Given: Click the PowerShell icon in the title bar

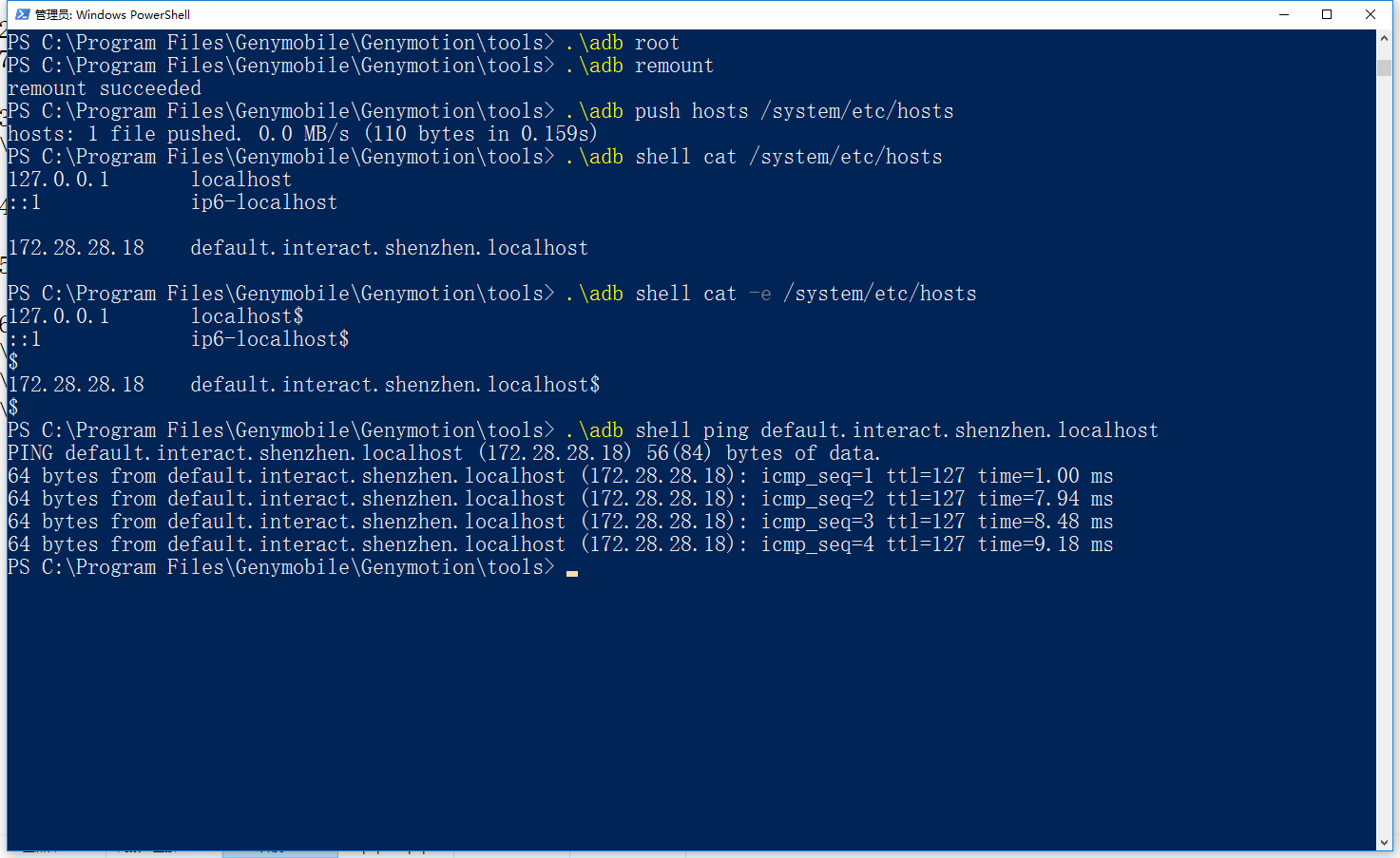Looking at the screenshot, I should pyautogui.click(x=22, y=14).
